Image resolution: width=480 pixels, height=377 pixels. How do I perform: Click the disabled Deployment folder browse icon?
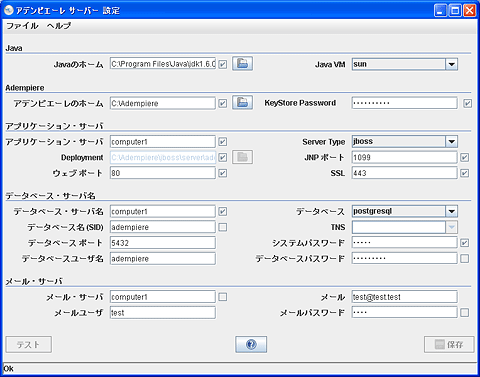(x=242, y=157)
